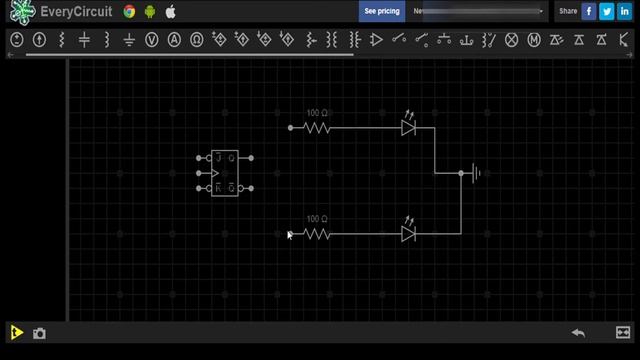Select the upper 100 Ω resistor
This screenshot has height=360, width=640.
click(317, 128)
